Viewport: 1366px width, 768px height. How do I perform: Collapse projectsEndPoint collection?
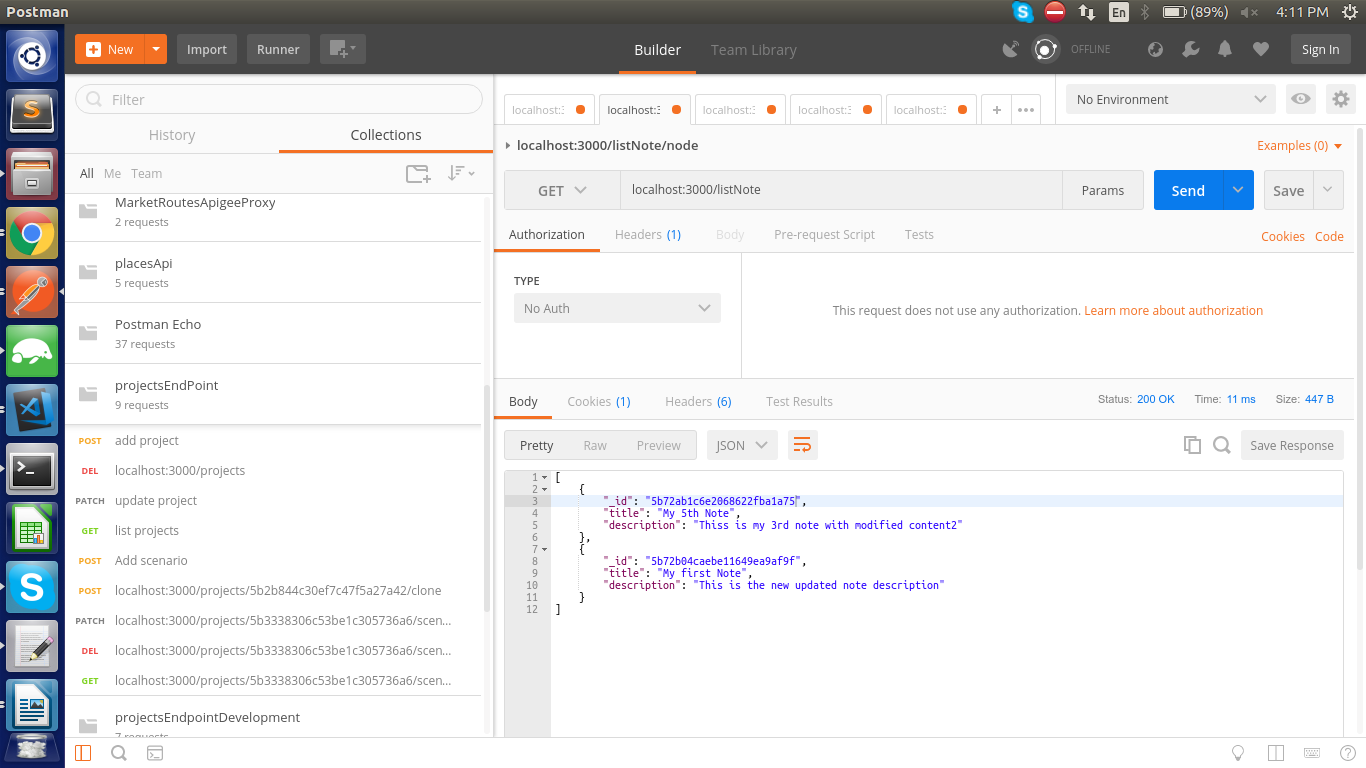pyautogui.click(x=273, y=394)
